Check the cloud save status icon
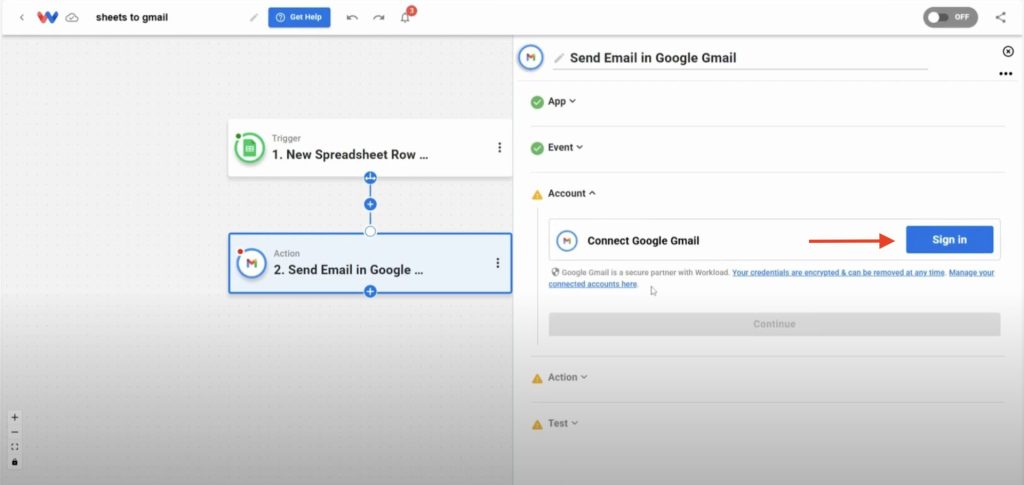Viewport: 1024px width, 485px height. tap(72, 18)
